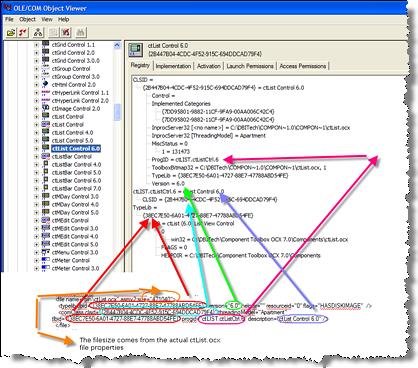
Task: Click the icon beside ctGroup Control 3.0
Action: [46, 77]
